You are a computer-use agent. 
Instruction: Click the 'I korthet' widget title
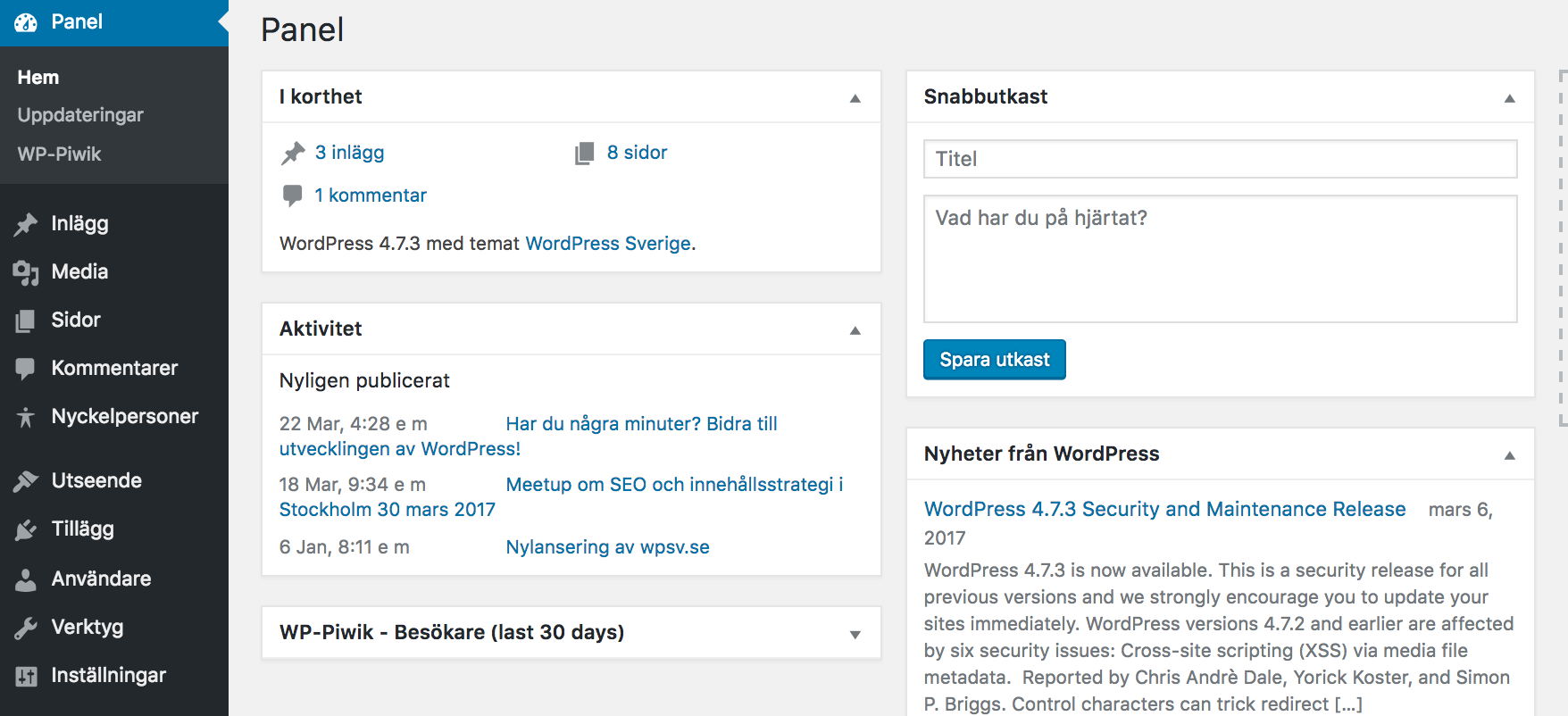pyautogui.click(x=321, y=96)
